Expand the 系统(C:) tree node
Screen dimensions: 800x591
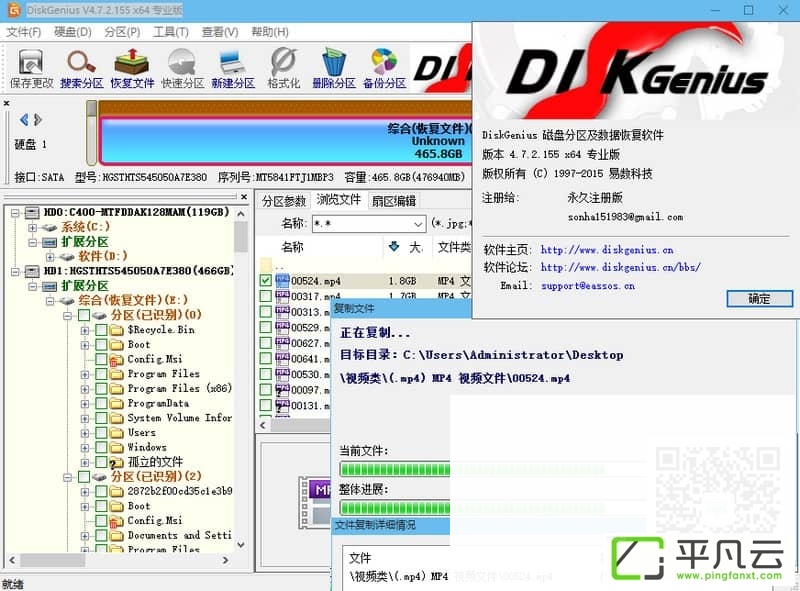pos(33,228)
